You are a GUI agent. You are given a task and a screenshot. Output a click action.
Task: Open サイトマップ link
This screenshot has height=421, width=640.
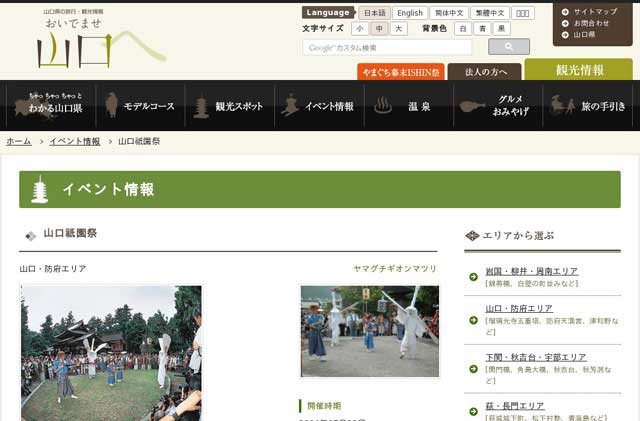pos(595,12)
